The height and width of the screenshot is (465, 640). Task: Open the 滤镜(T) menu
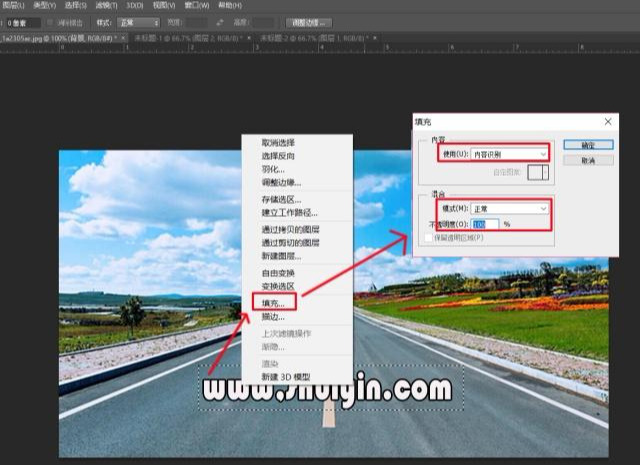pos(106,5)
